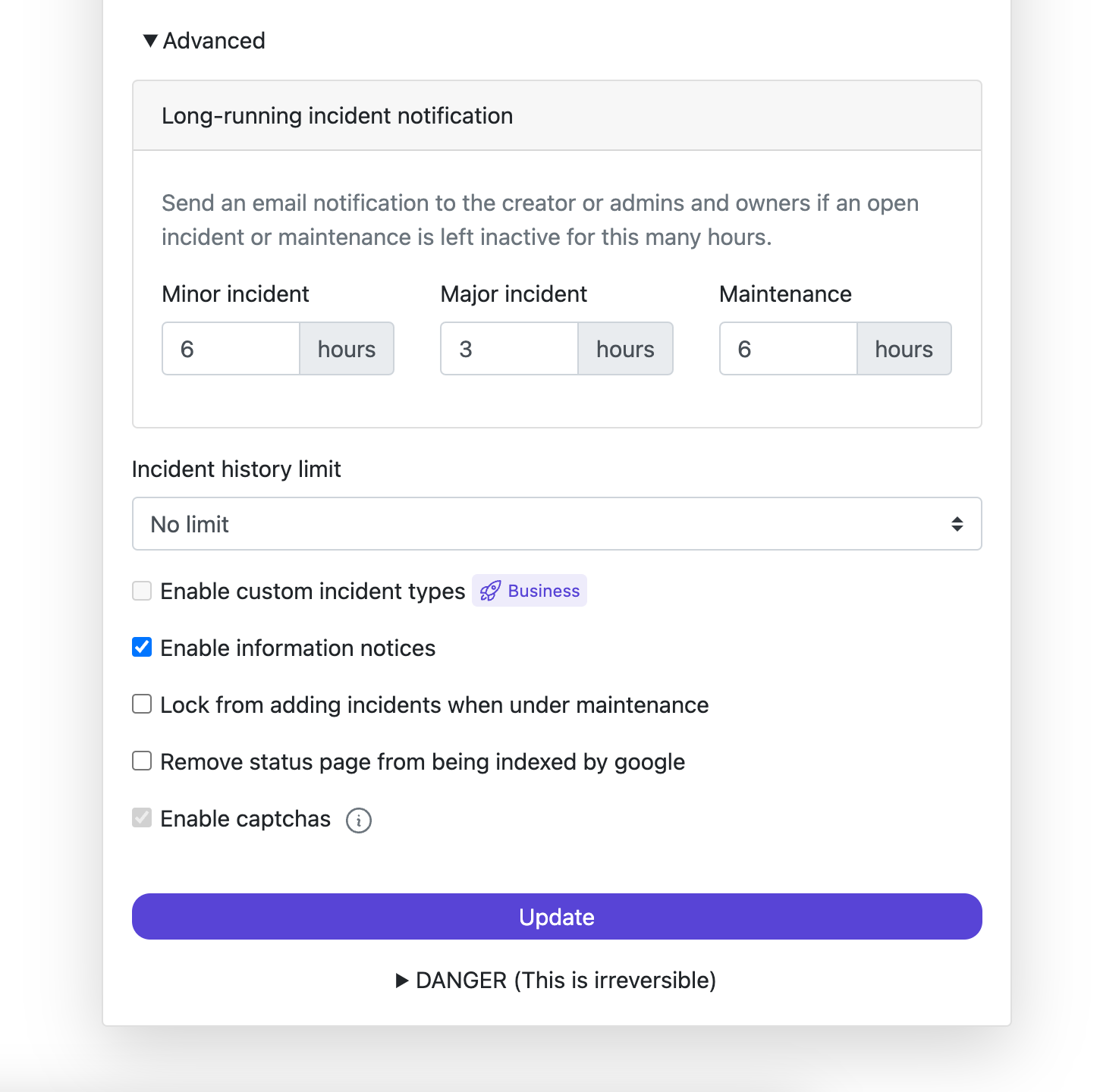Viewport: 1100px width, 1092px height.
Task: Click the dropdown arrows on No limit
Action: [x=957, y=524]
